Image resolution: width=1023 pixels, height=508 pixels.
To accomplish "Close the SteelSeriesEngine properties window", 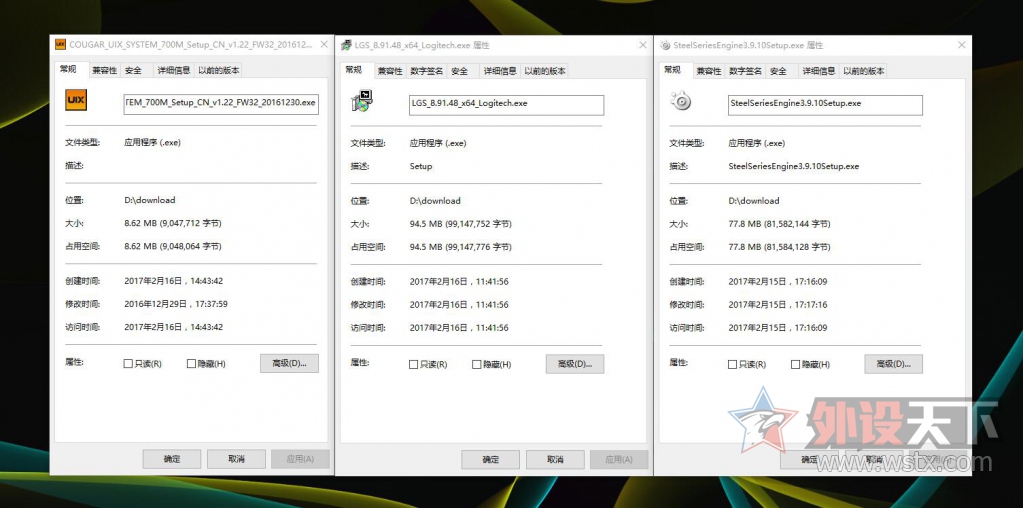I will pyautogui.click(x=961, y=45).
